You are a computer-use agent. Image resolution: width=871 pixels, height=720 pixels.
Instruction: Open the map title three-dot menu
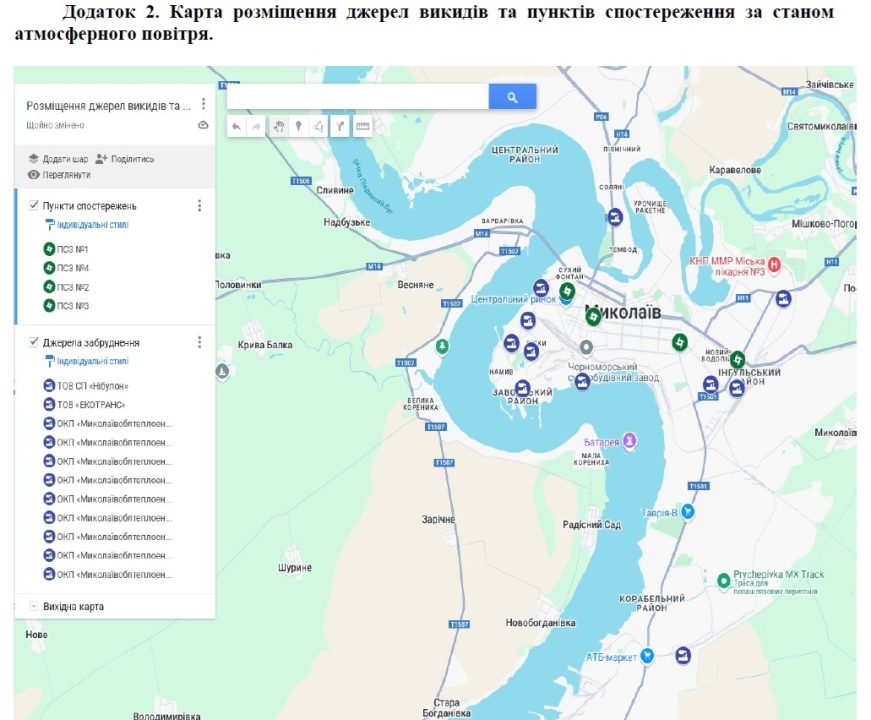click(203, 104)
